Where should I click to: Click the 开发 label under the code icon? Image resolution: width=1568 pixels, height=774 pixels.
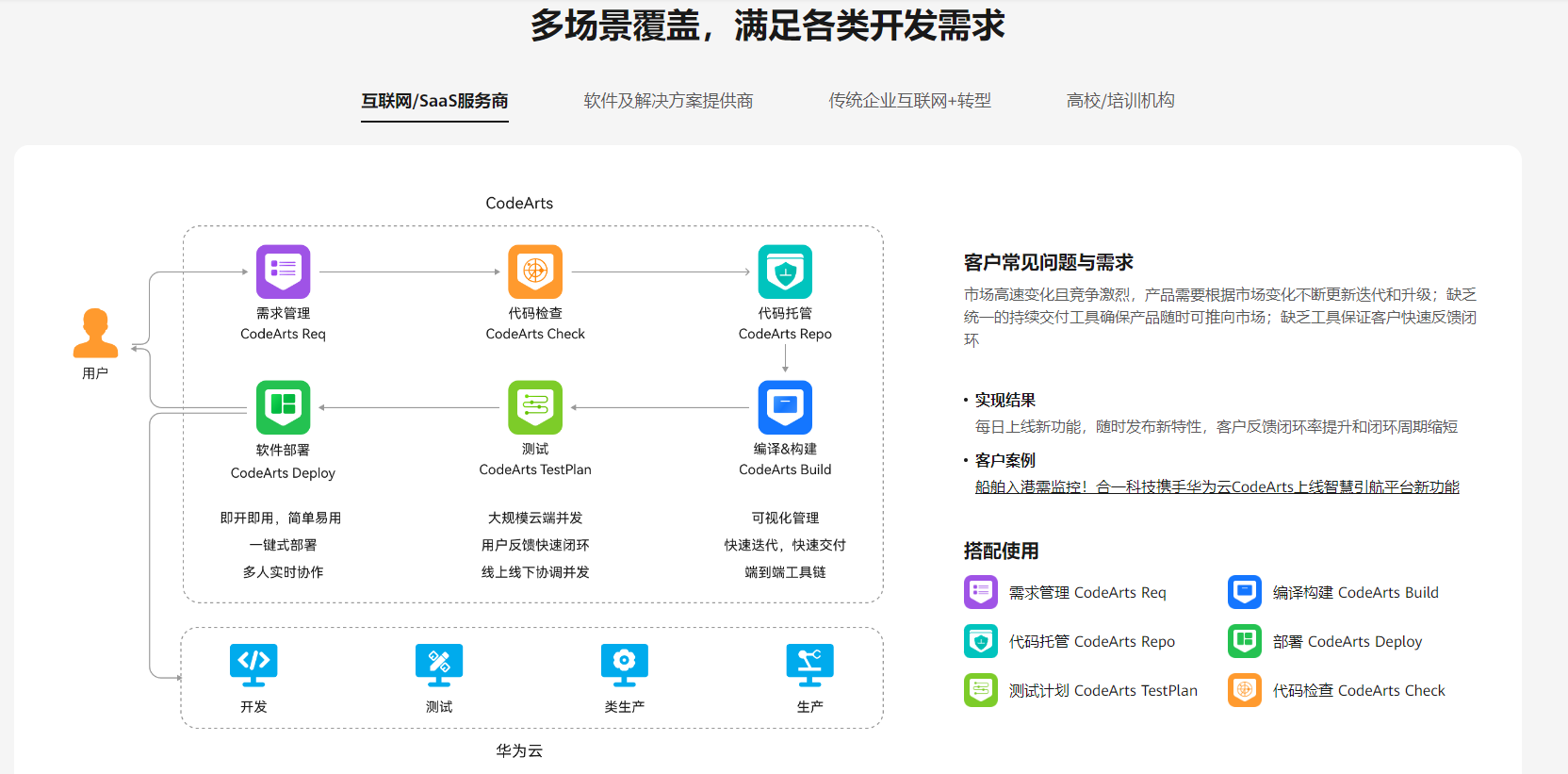pos(253,706)
